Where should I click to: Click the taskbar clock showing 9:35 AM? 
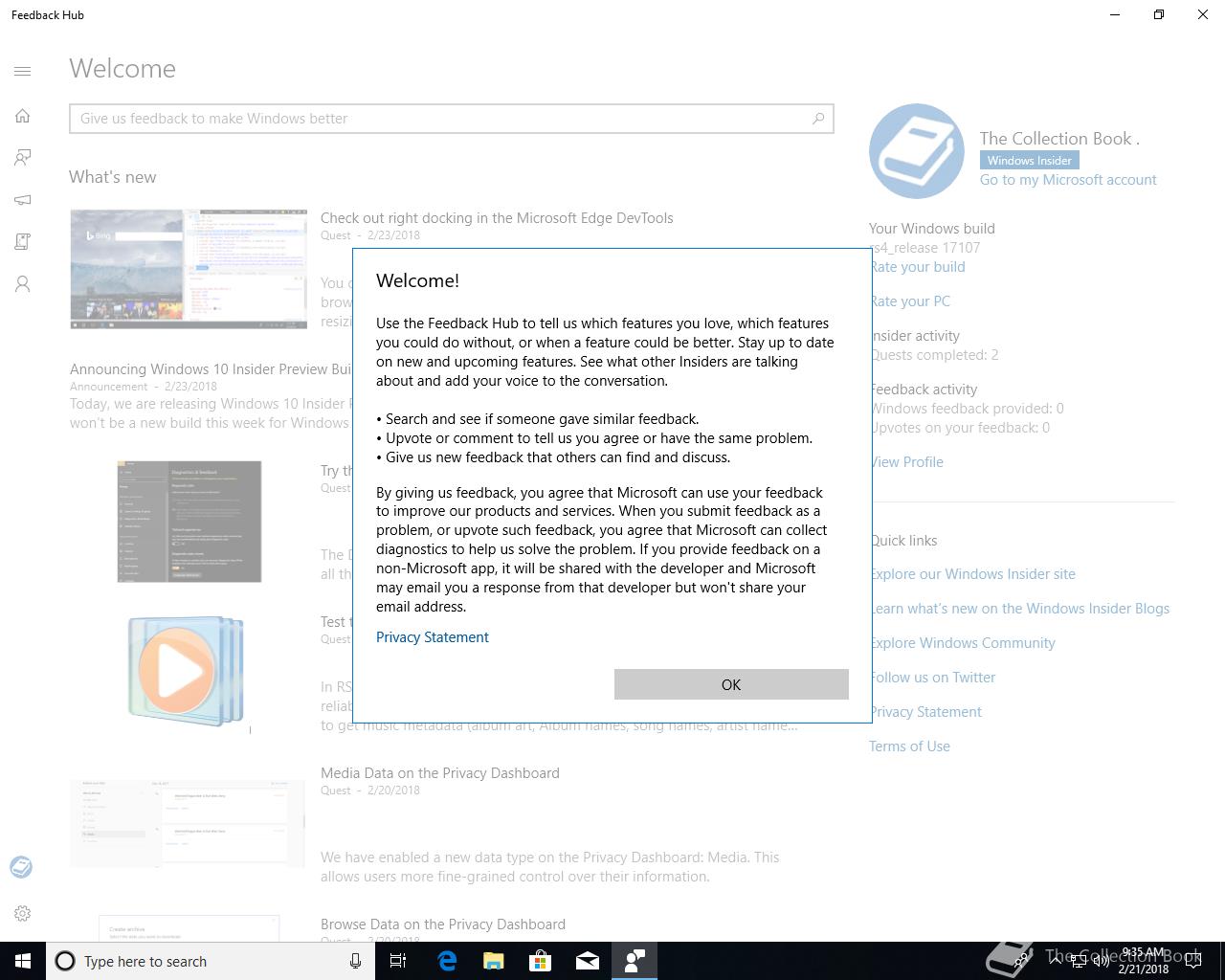coord(1144,961)
